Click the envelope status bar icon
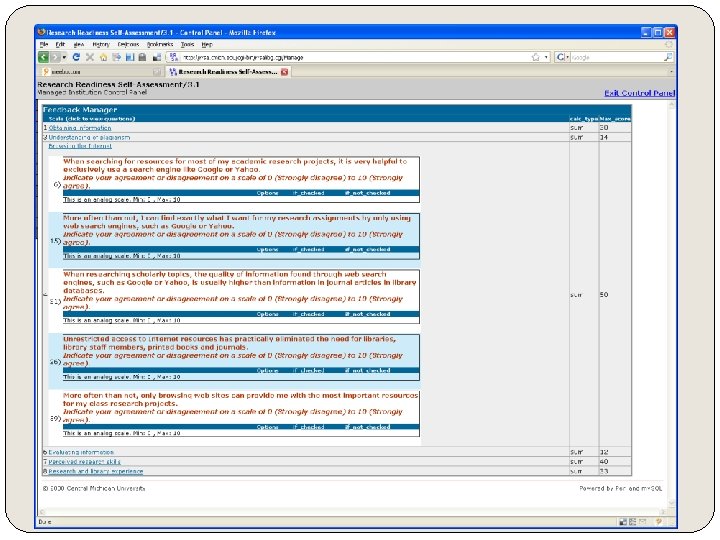The width and height of the screenshot is (720, 540). (642, 522)
